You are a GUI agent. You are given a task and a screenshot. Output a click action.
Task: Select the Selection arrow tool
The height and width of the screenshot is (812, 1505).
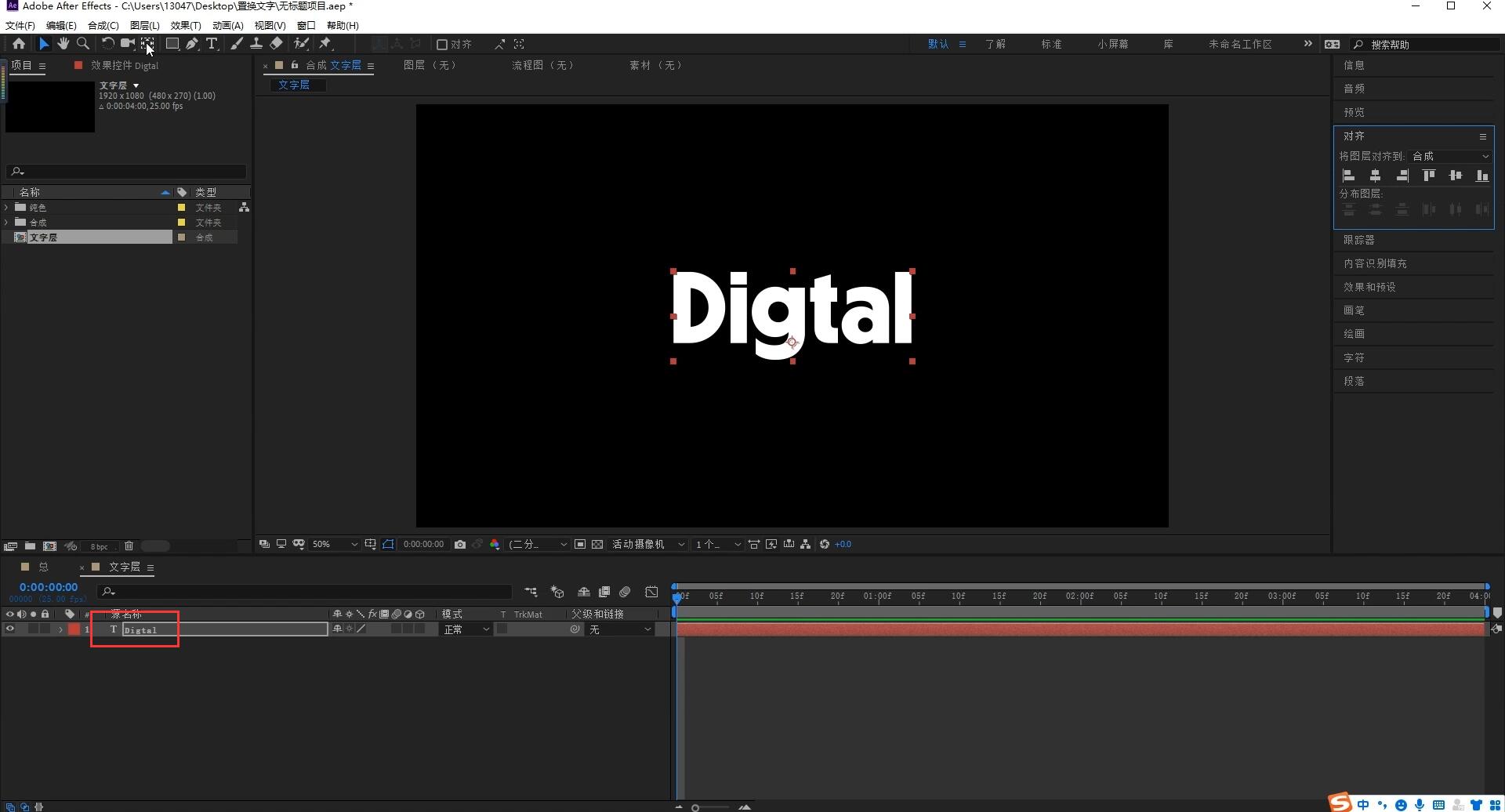[x=44, y=44]
